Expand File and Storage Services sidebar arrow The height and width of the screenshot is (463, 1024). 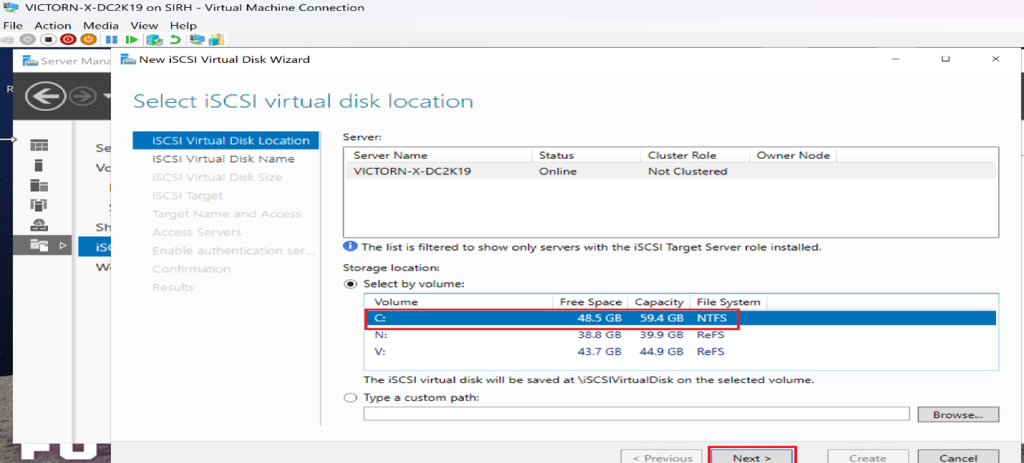[x=65, y=245]
